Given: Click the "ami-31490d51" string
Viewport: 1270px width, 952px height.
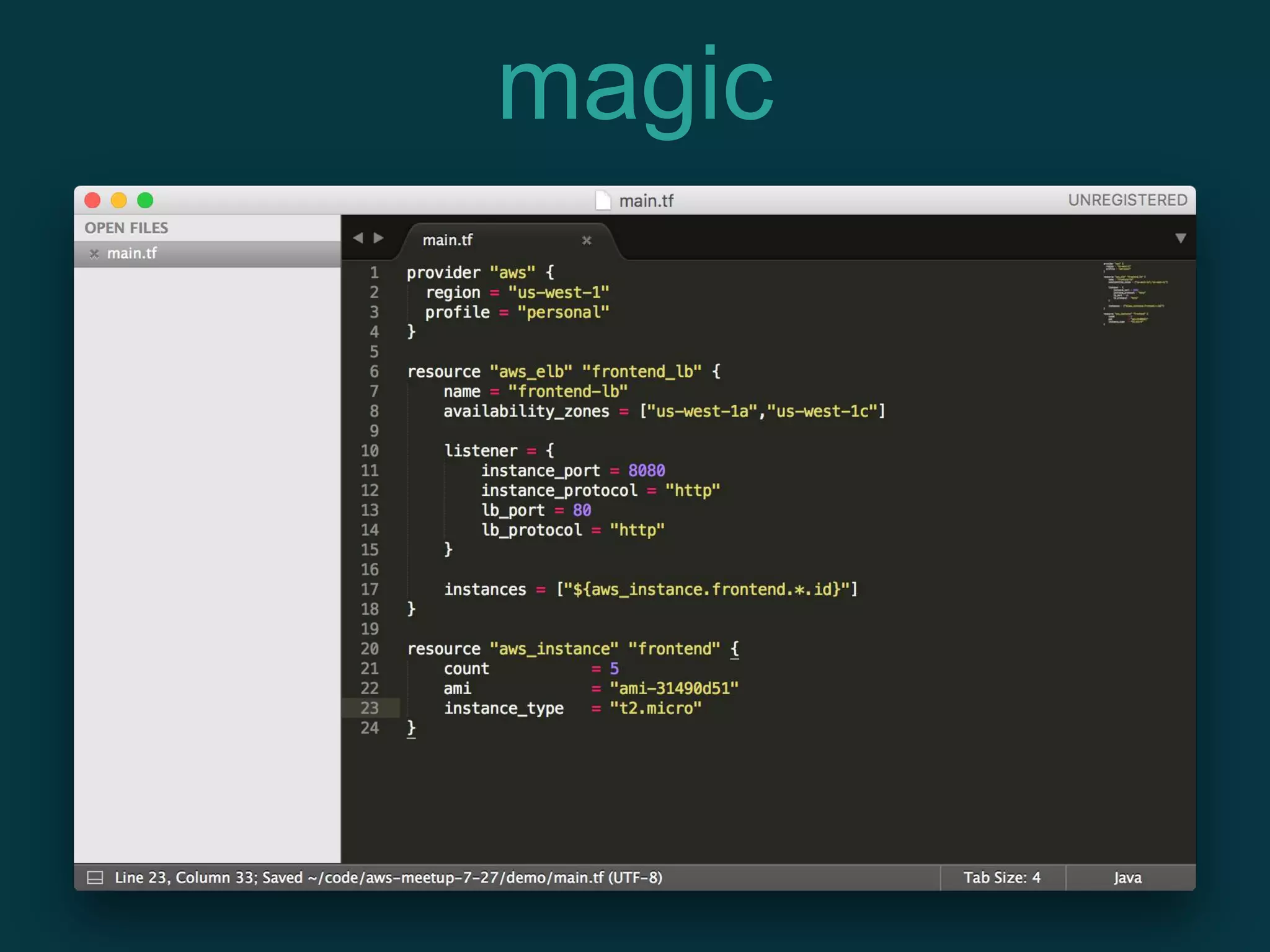Looking at the screenshot, I should [x=673, y=689].
